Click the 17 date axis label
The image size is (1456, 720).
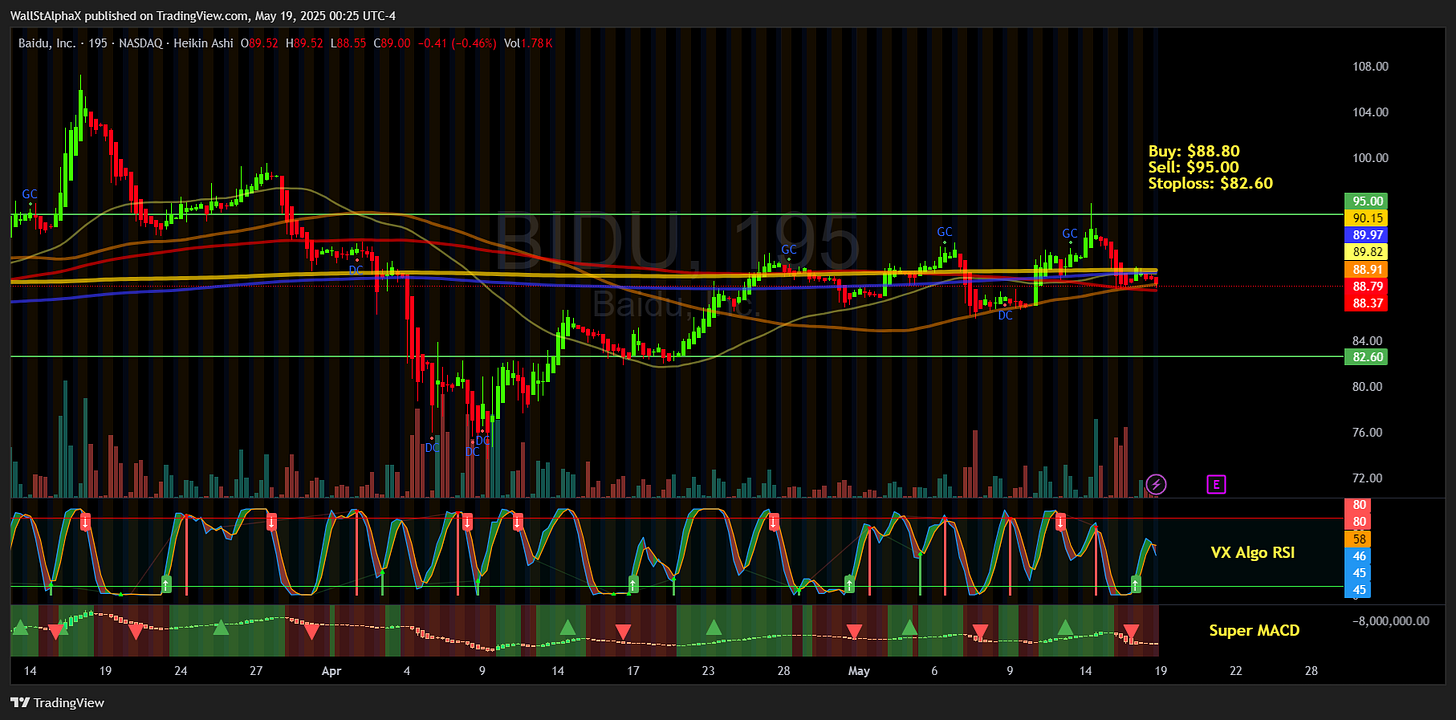633,672
